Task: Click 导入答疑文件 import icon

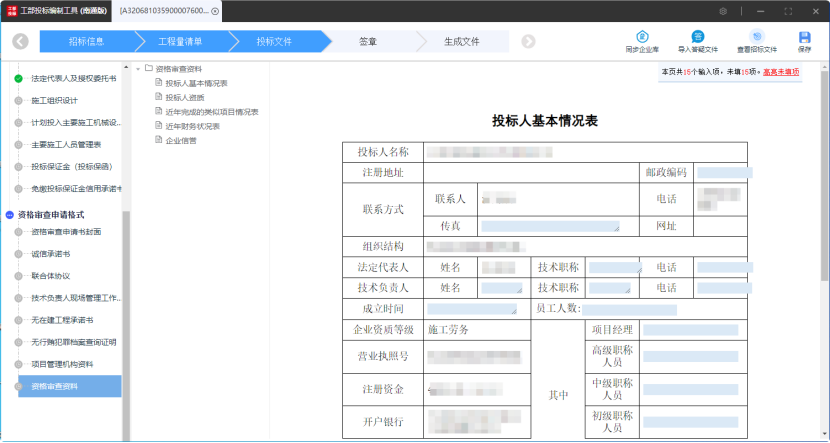Action: point(697,37)
